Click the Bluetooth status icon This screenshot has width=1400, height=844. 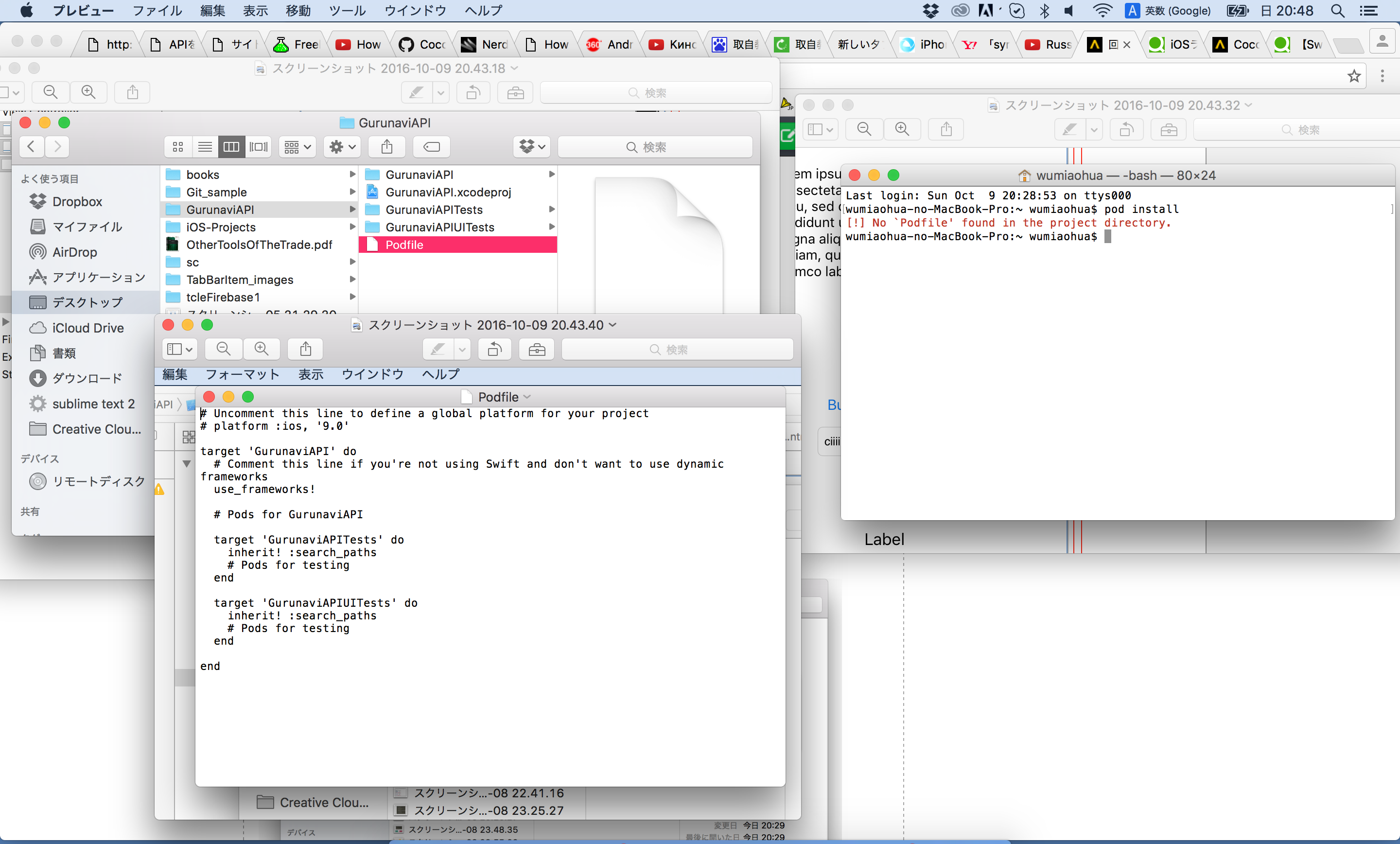[x=1045, y=11]
